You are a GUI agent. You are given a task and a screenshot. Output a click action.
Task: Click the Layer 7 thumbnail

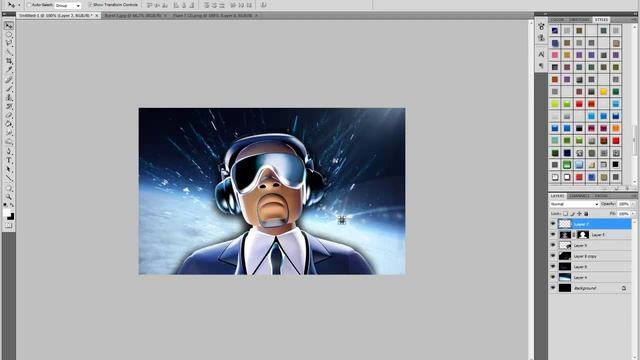[x=565, y=224]
